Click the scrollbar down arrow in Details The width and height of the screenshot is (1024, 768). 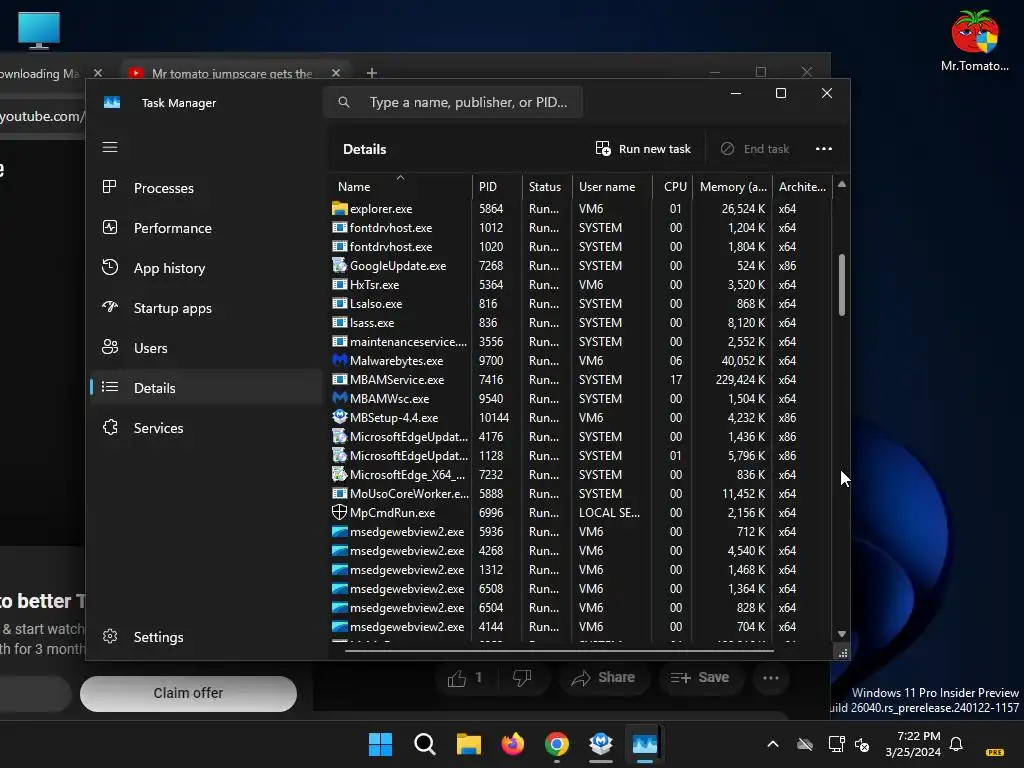pyautogui.click(x=842, y=633)
